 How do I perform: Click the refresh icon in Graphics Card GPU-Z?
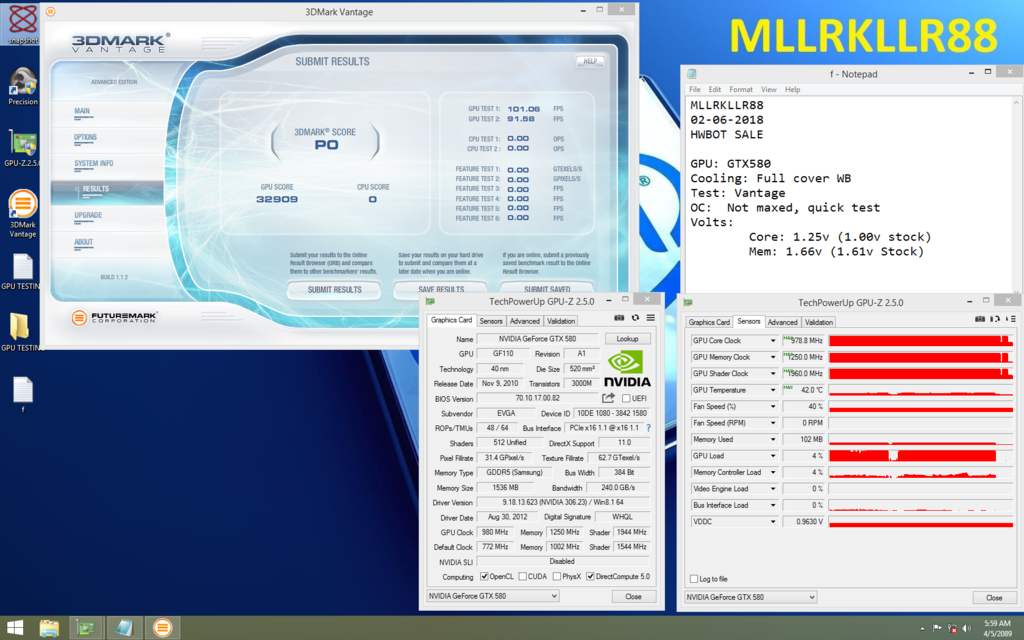(x=635, y=318)
